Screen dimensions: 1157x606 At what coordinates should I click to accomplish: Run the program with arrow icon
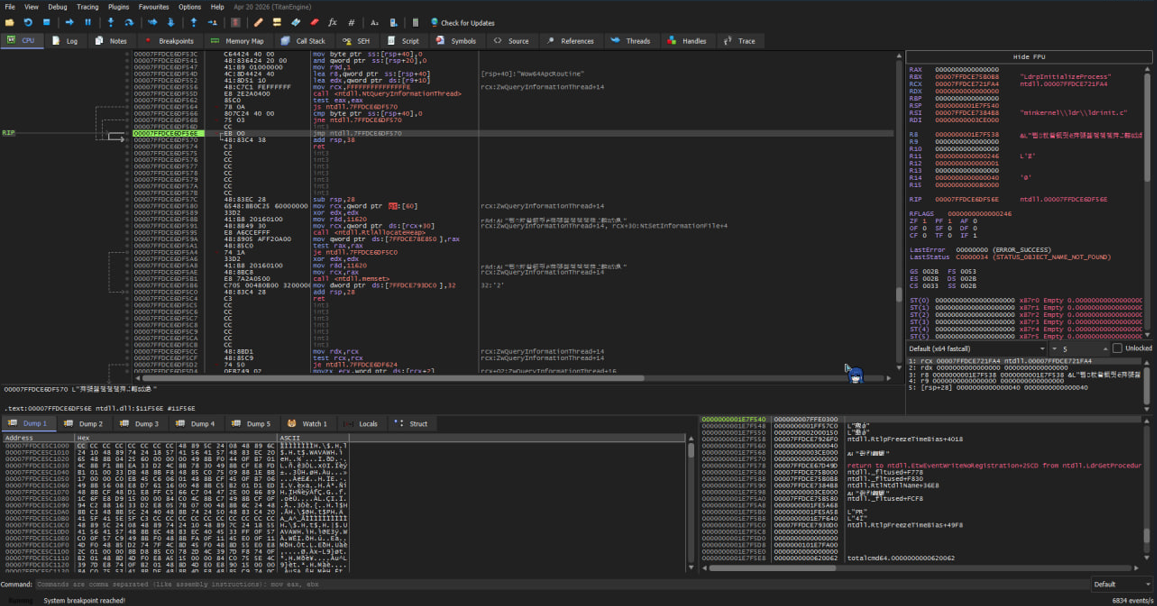[x=69, y=23]
